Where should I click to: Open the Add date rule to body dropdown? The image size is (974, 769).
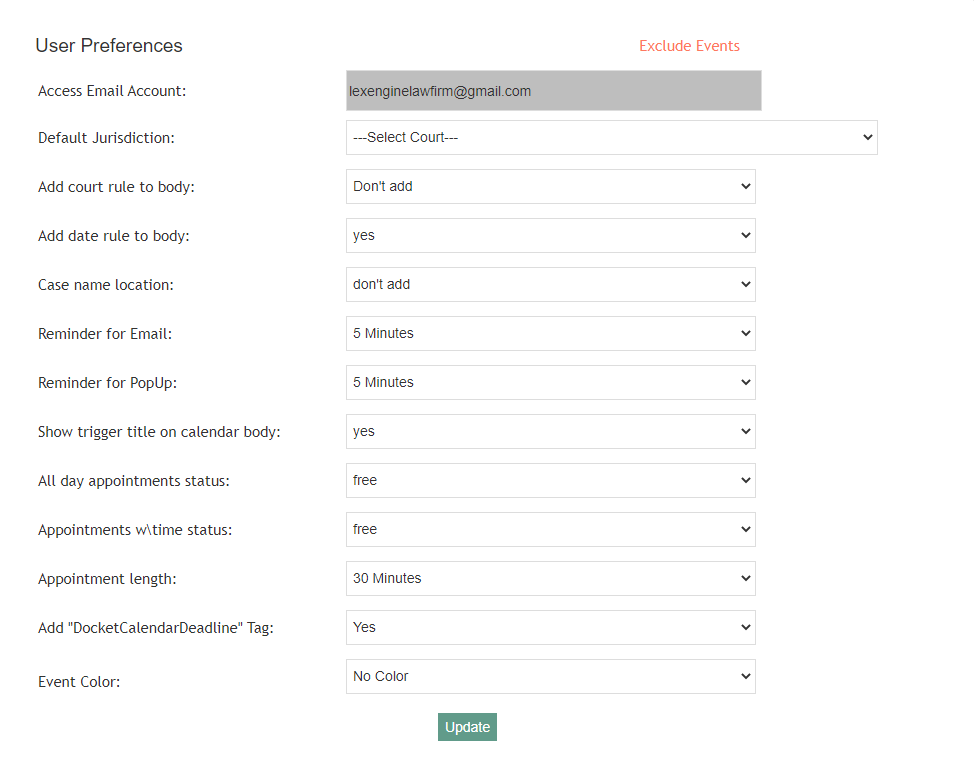550,236
